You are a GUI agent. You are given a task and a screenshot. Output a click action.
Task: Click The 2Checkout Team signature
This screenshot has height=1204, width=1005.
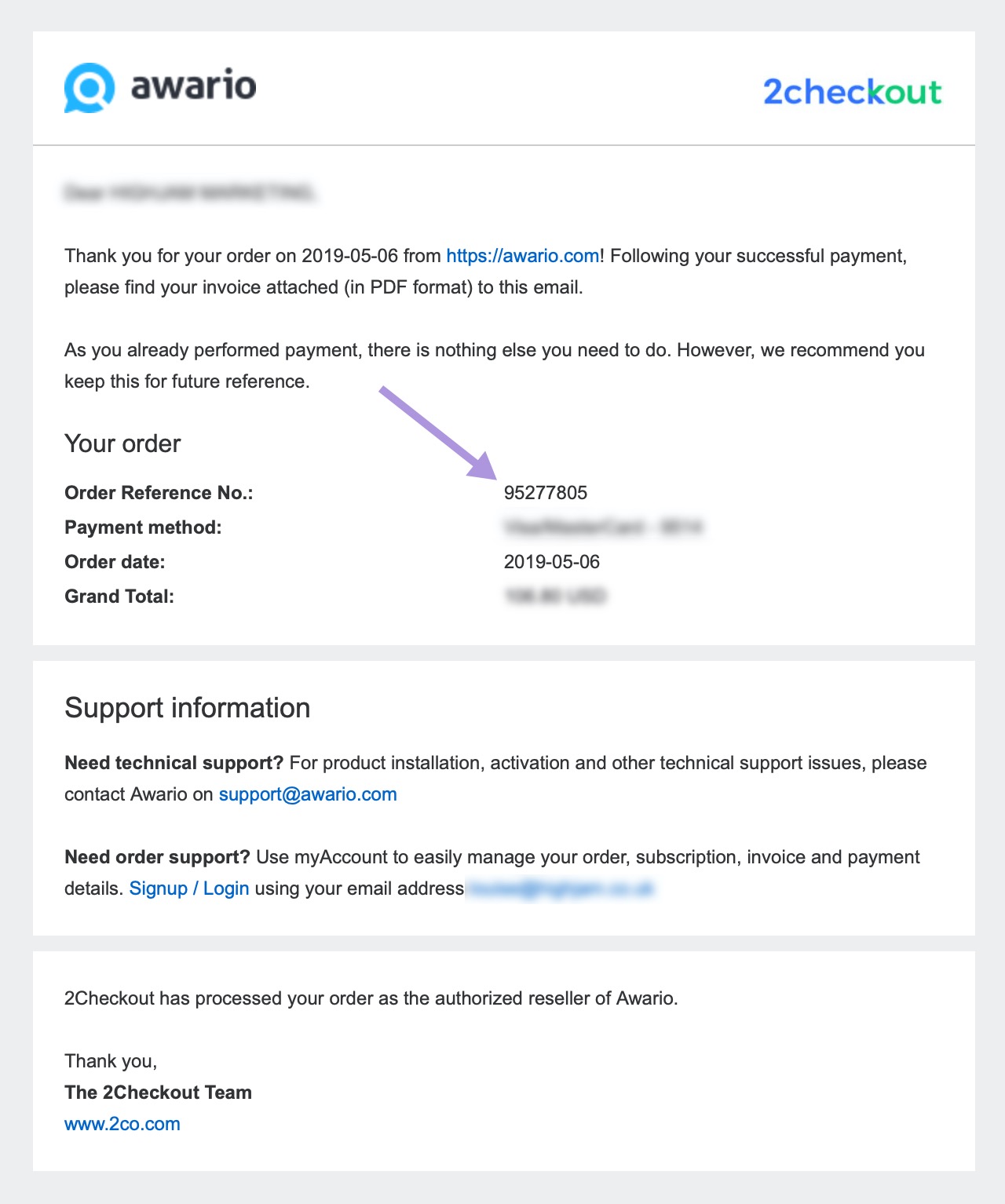coord(158,1093)
